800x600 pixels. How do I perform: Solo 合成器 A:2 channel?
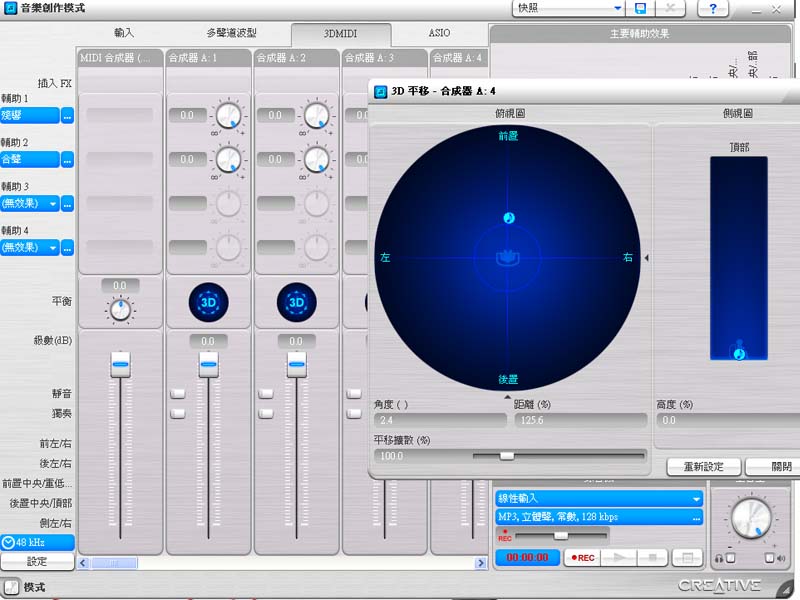pyautogui.click(x=266, y=413)
